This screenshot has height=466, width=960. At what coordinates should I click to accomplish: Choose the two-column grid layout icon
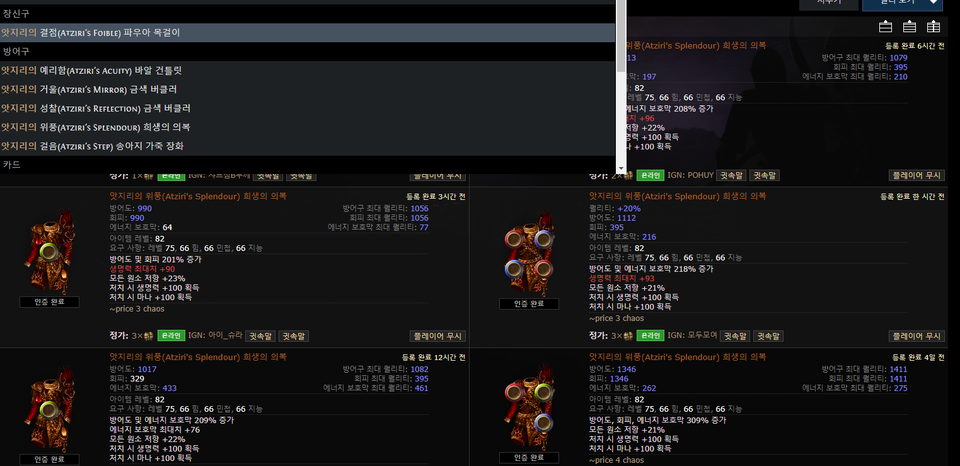pyautogui.click(x=934, y=27)
